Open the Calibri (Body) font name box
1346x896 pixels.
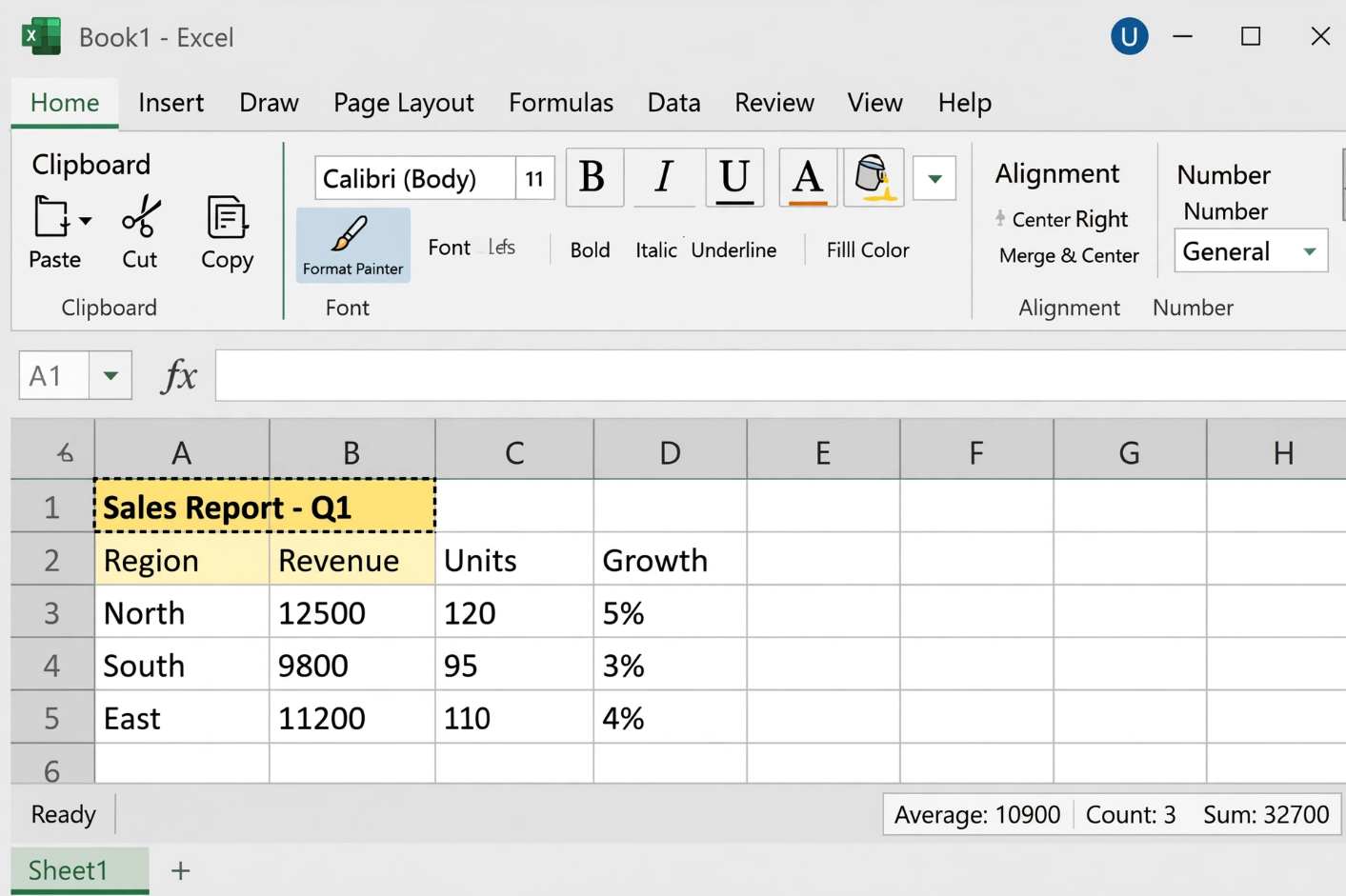[415, 178]
